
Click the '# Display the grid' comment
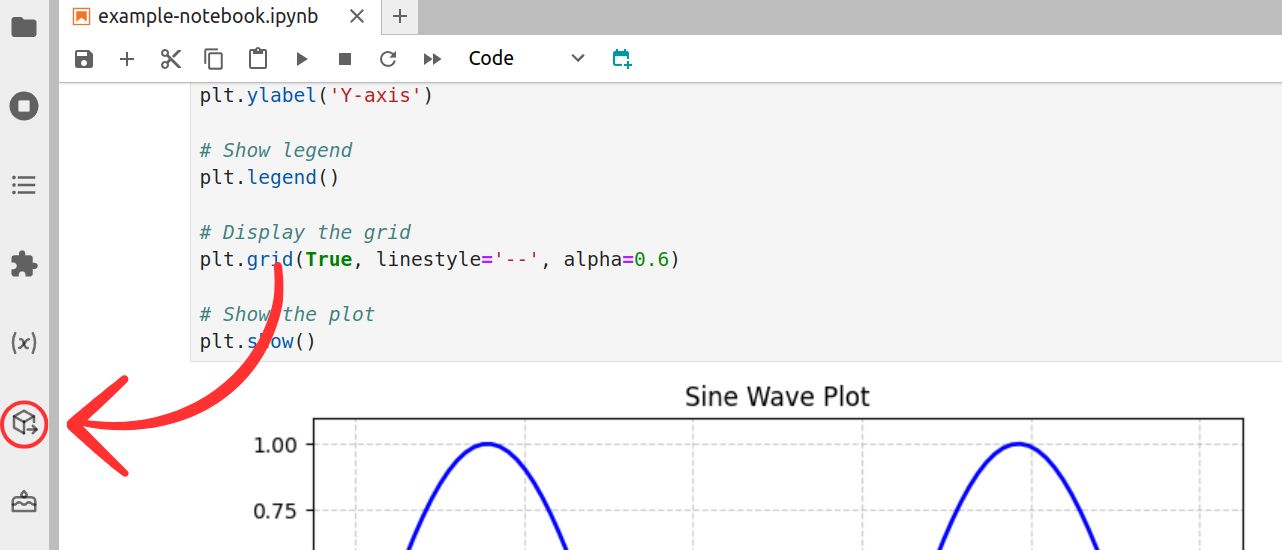(305, 232)
